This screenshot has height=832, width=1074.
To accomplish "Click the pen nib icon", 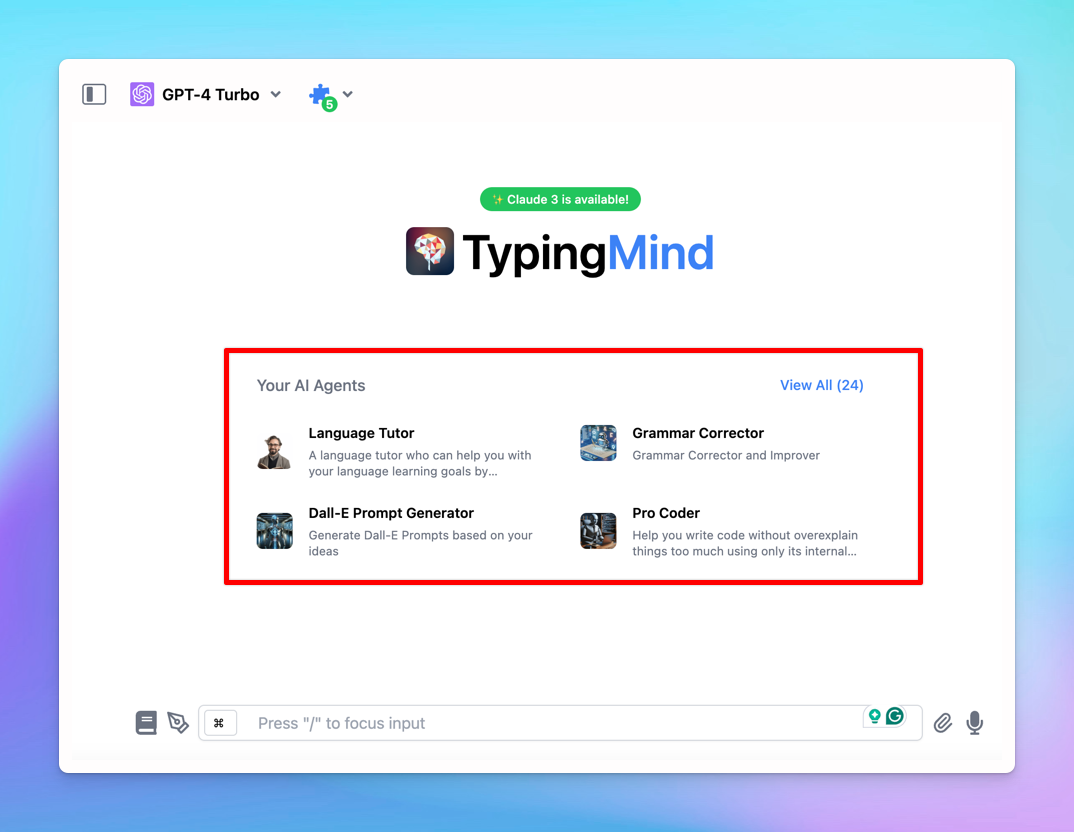I will click(178, 723).
